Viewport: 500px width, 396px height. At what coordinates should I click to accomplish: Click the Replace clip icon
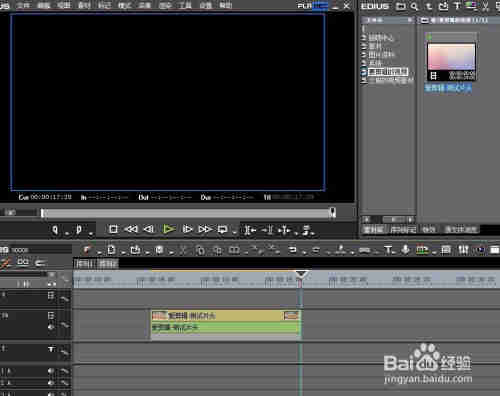point(234,250)
